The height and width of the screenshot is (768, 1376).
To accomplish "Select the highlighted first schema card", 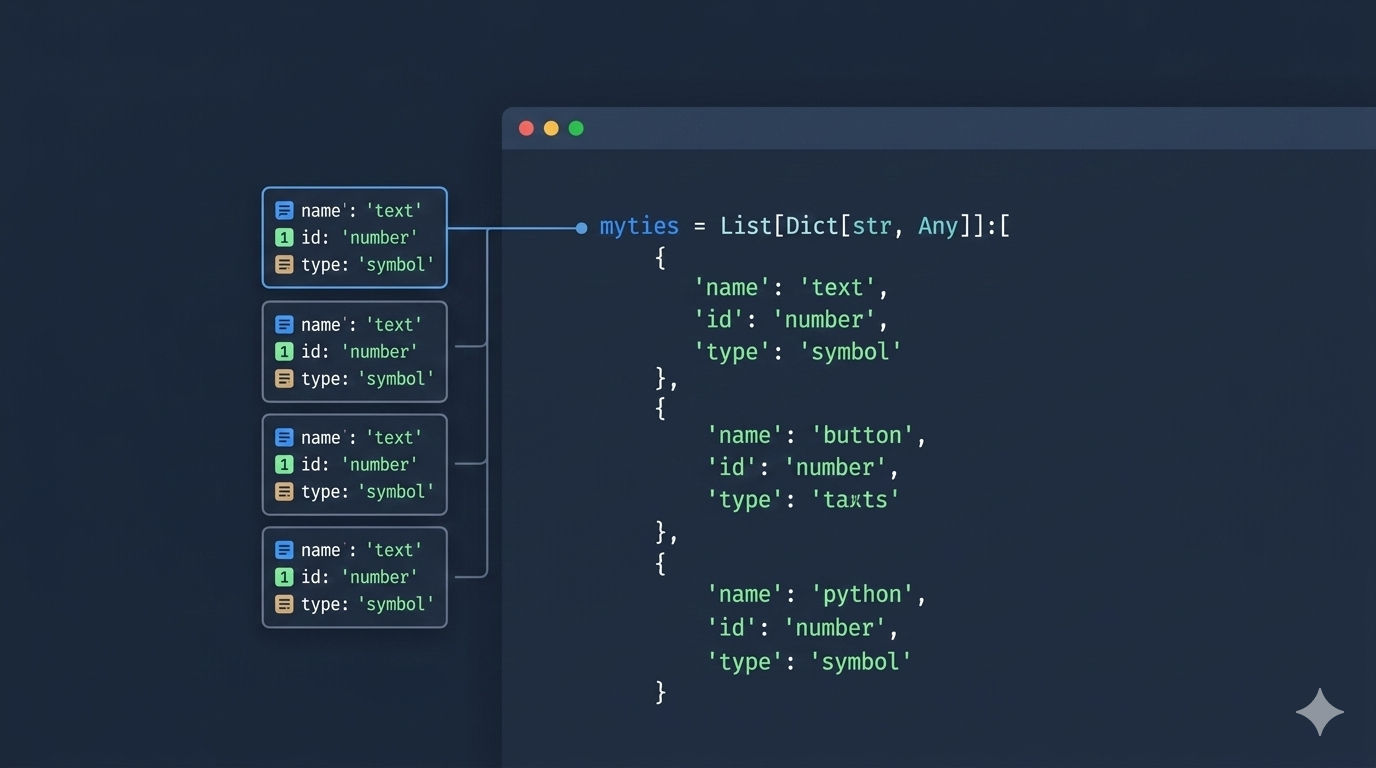I will 354,237.
